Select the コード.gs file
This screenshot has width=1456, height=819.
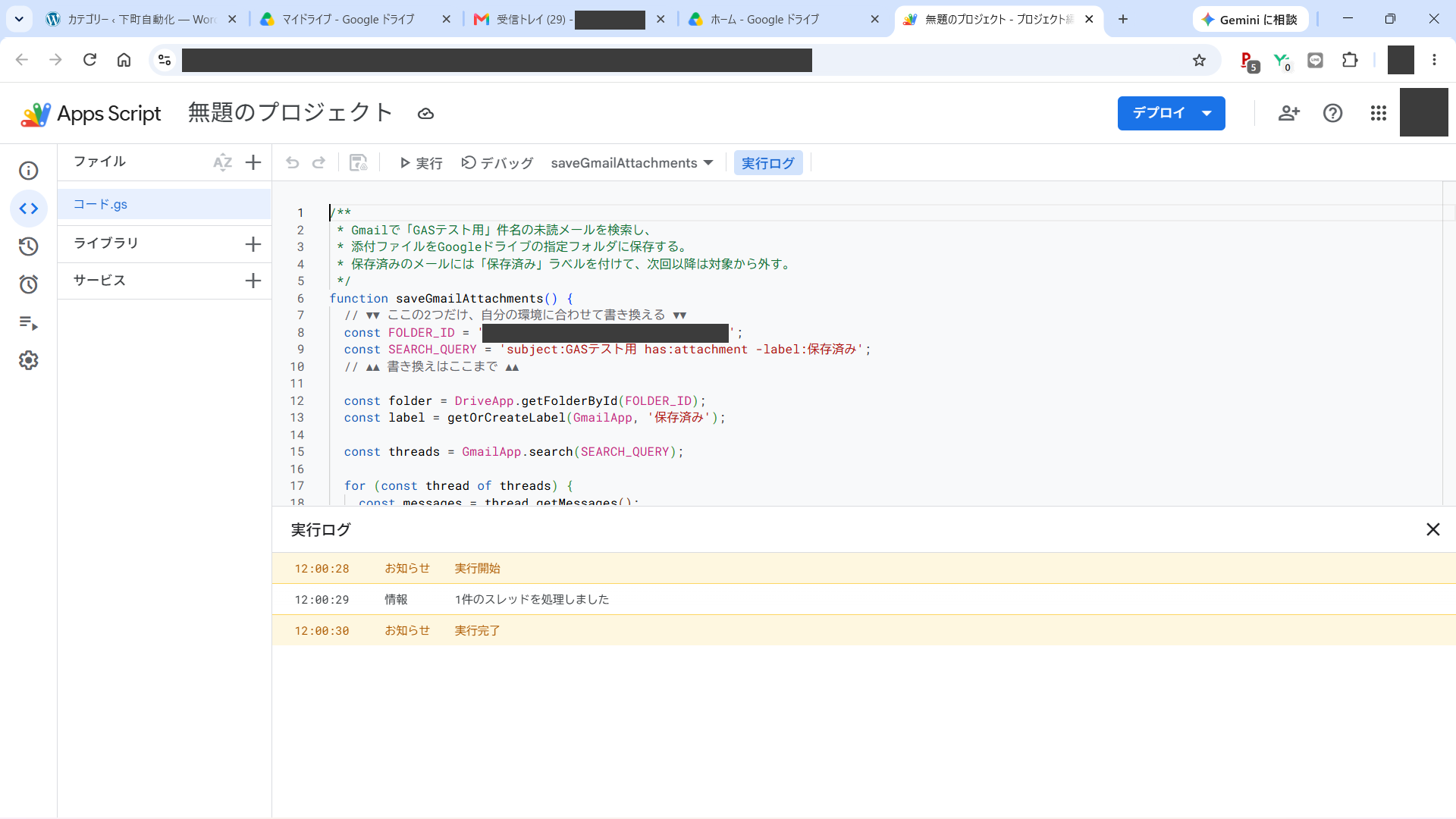(165, 204)
